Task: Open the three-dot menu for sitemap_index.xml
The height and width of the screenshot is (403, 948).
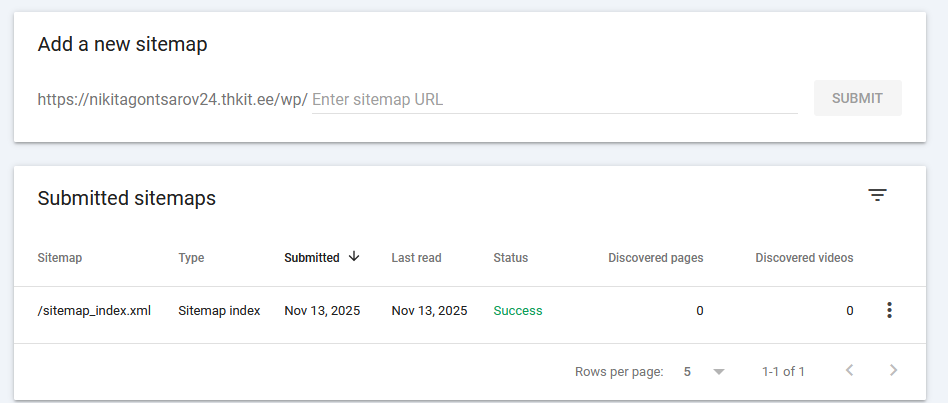Action: point(889,310)
